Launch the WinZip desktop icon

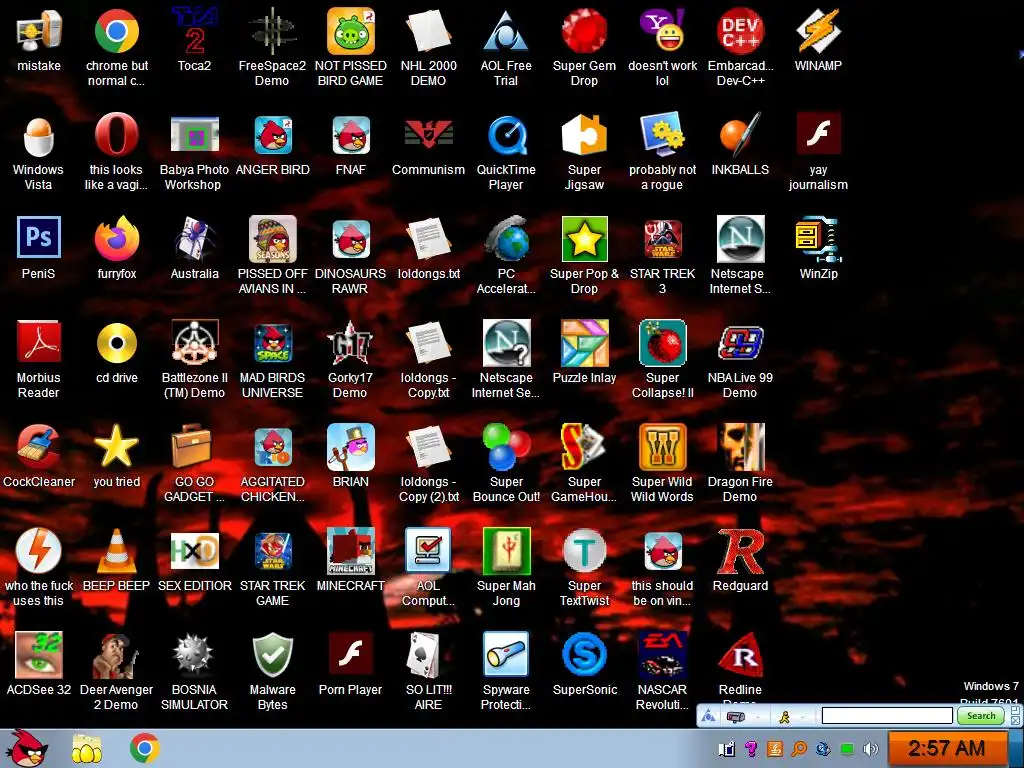pos(818,239)
